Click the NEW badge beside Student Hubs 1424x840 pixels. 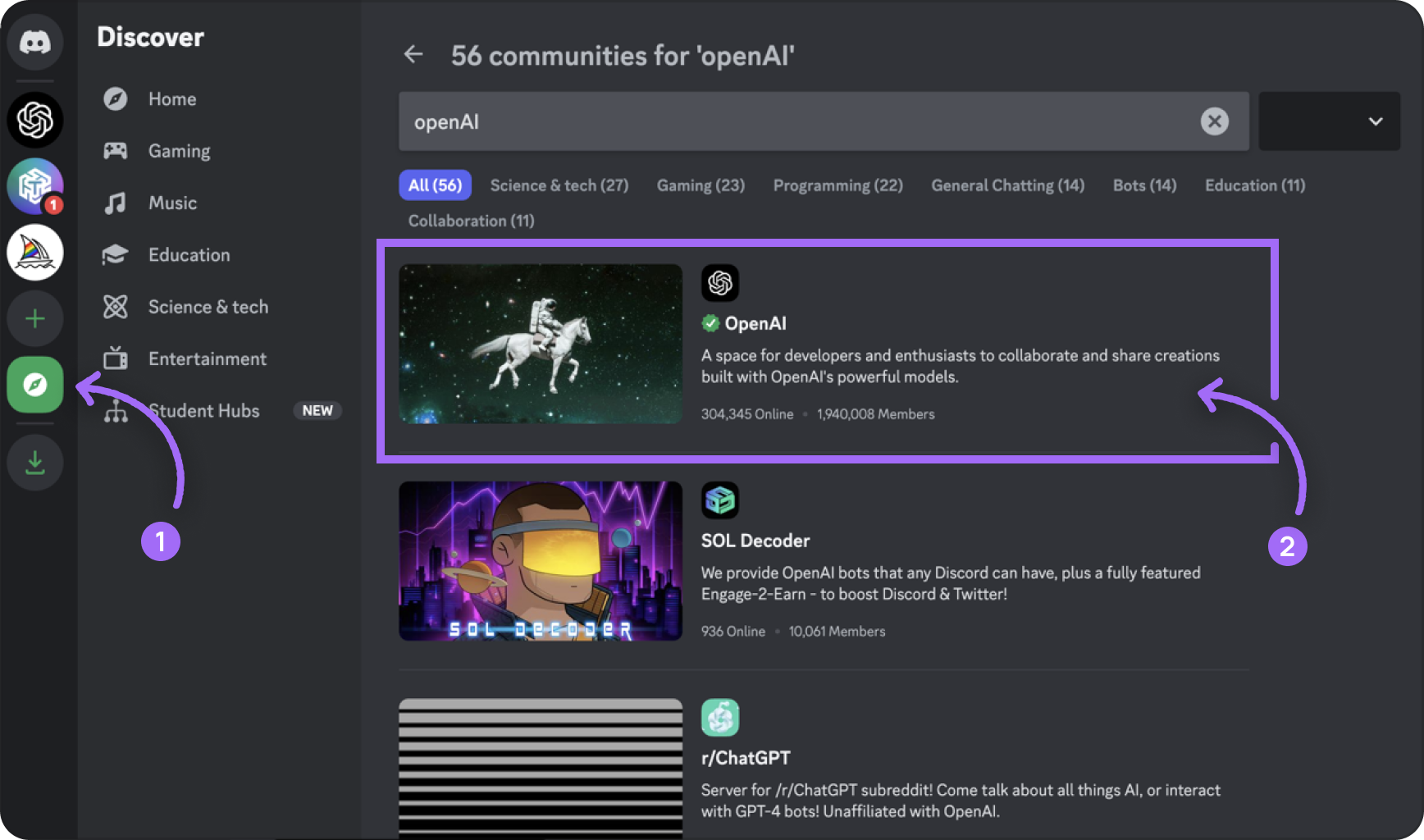pos(317,411)
